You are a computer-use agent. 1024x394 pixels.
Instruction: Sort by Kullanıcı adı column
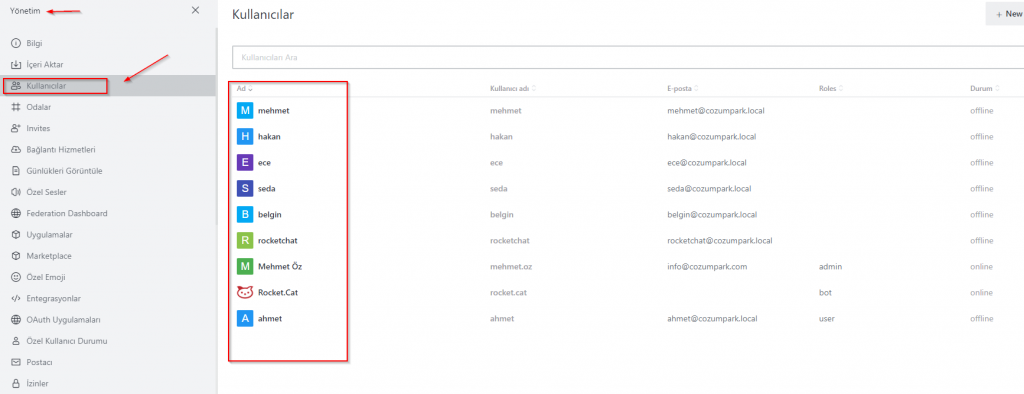(x=513, y=88)
